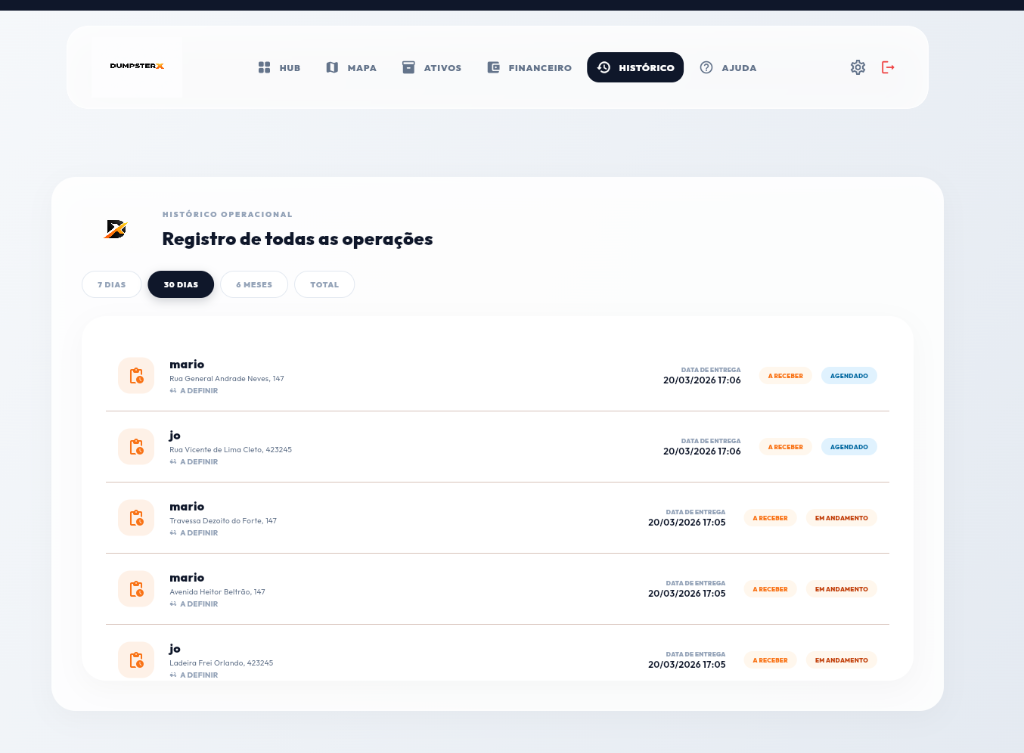This screenshot has width=1024, height=753.
Task: Switch filter to 6 Meses
Action: point(254,285)
